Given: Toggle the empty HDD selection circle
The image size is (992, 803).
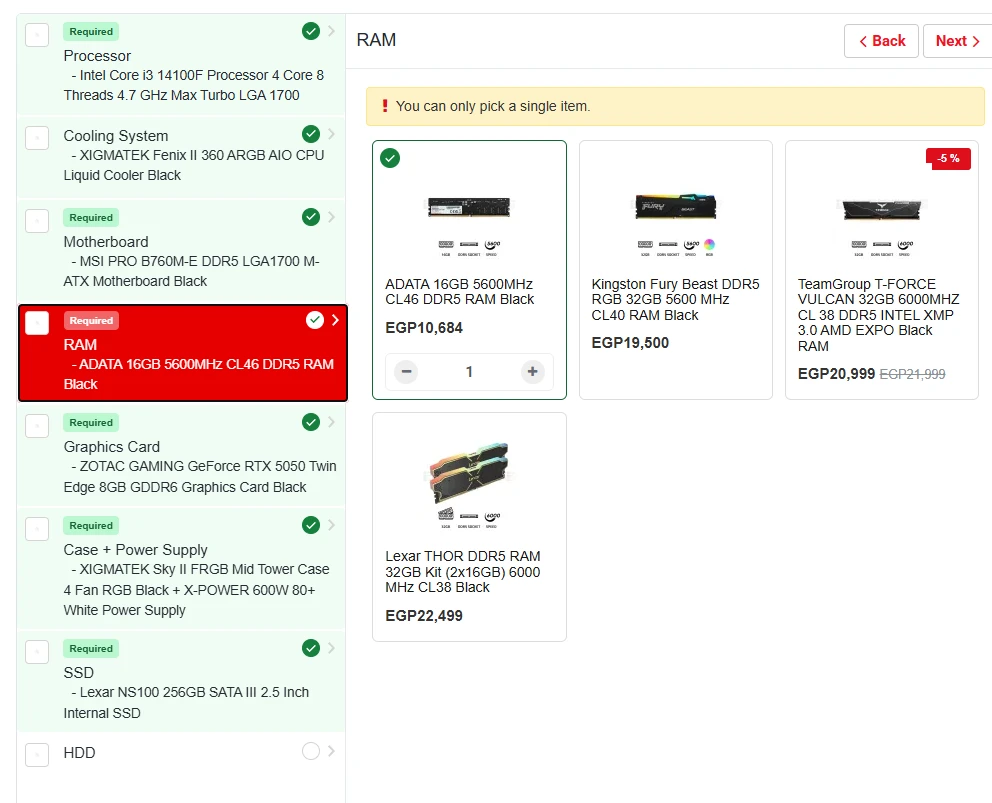Looking at the screenshot, I should click(311, 751).
